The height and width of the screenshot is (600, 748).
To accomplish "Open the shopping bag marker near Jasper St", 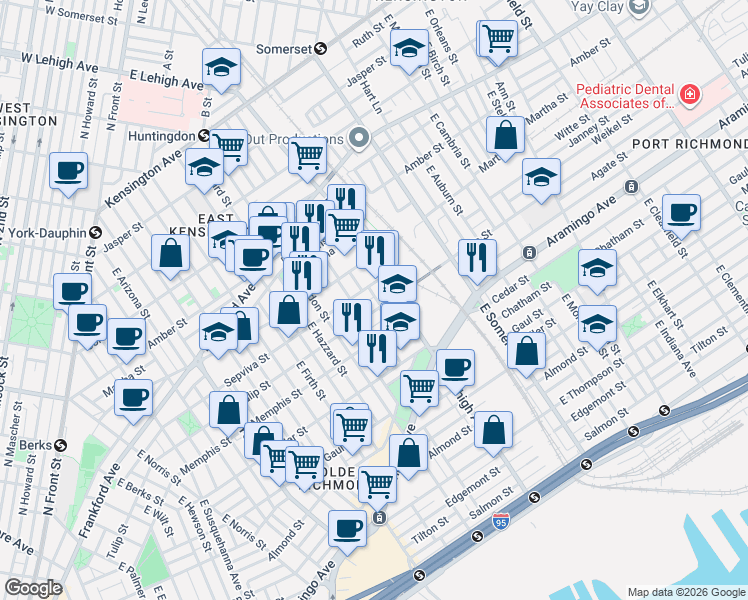I will 171,255.
